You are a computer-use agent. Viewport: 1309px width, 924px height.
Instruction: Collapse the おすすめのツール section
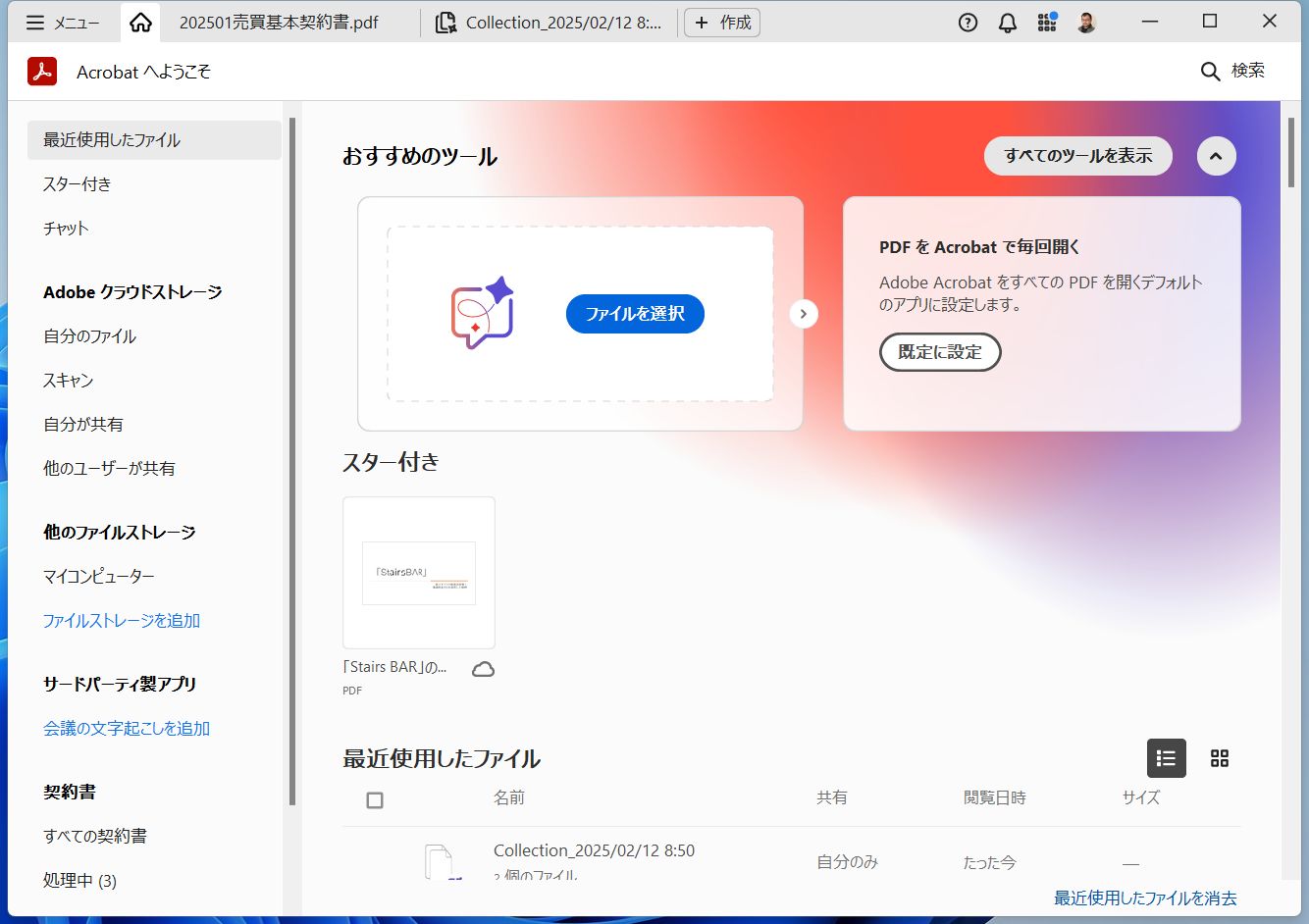[1217, 156]
